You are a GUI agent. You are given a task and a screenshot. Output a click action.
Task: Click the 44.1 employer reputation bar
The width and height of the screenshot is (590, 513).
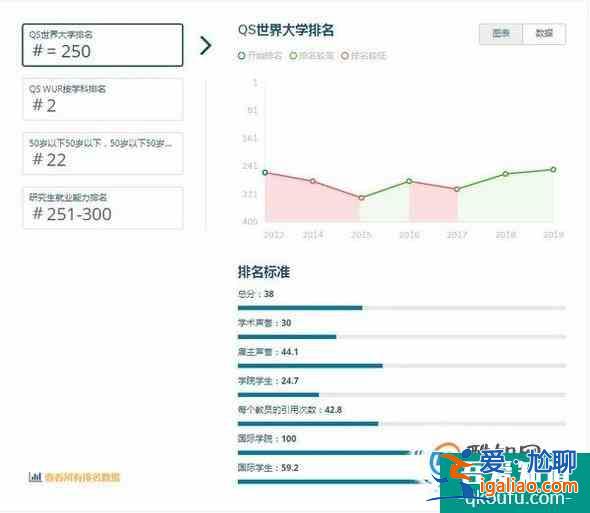pos(401,365)
